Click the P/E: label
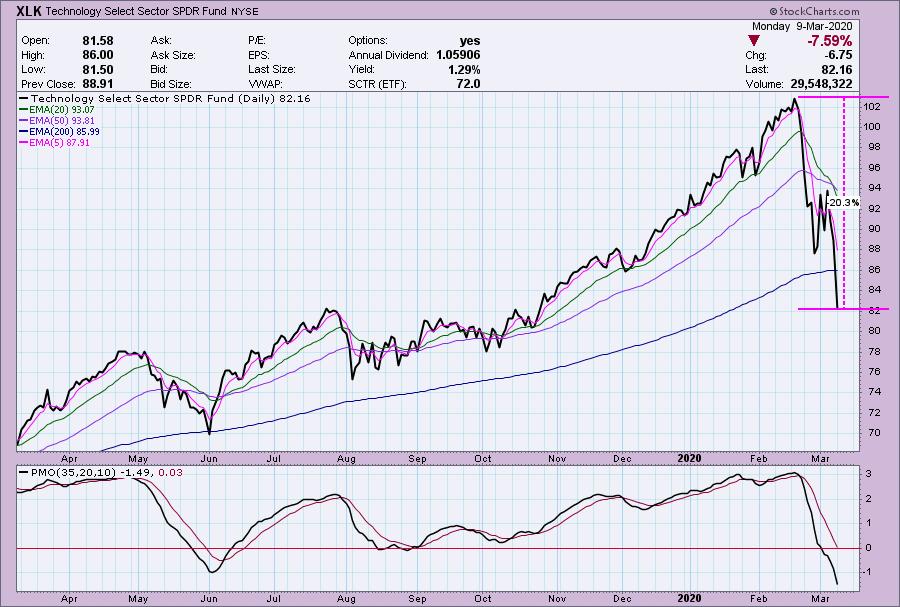The image size is (900, 607). click(x=256, y=41)
